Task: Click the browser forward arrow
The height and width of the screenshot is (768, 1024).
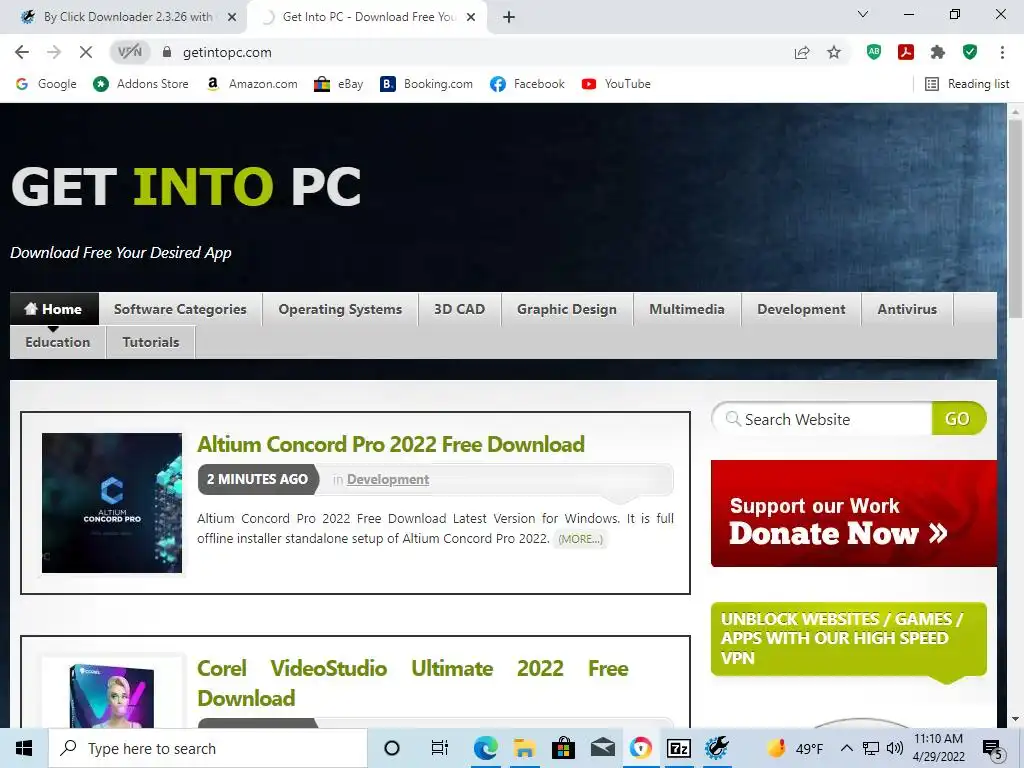Action: 54,52
